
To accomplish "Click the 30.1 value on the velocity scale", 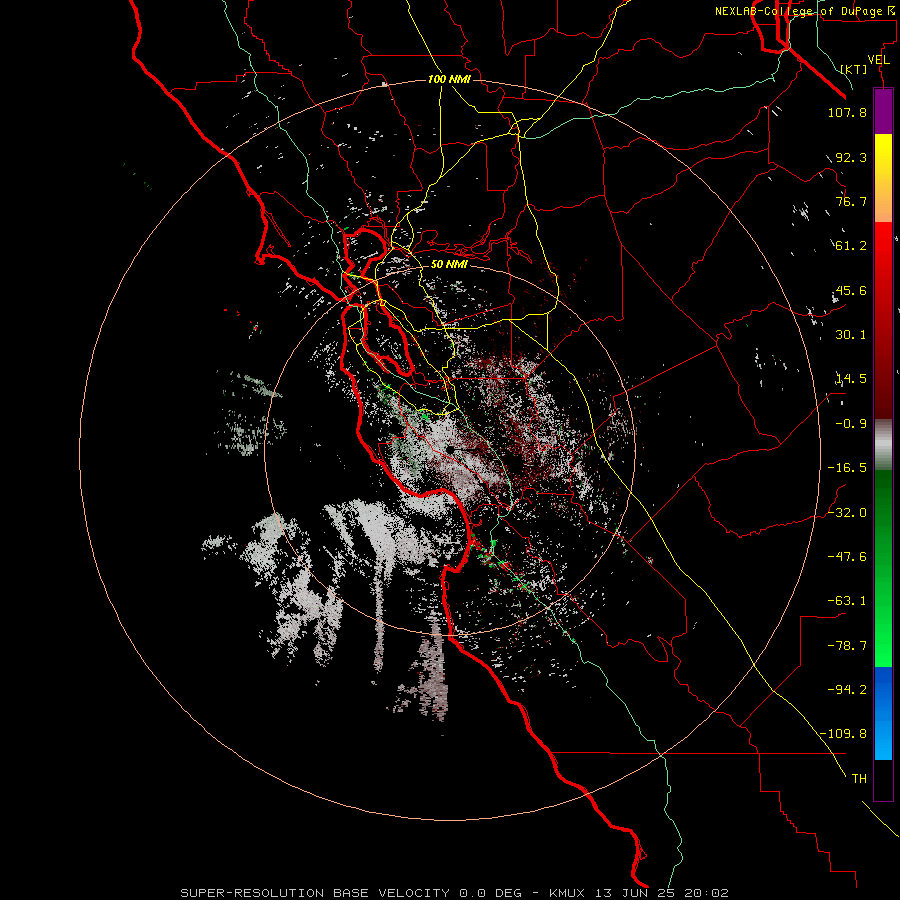I will 851,335.
